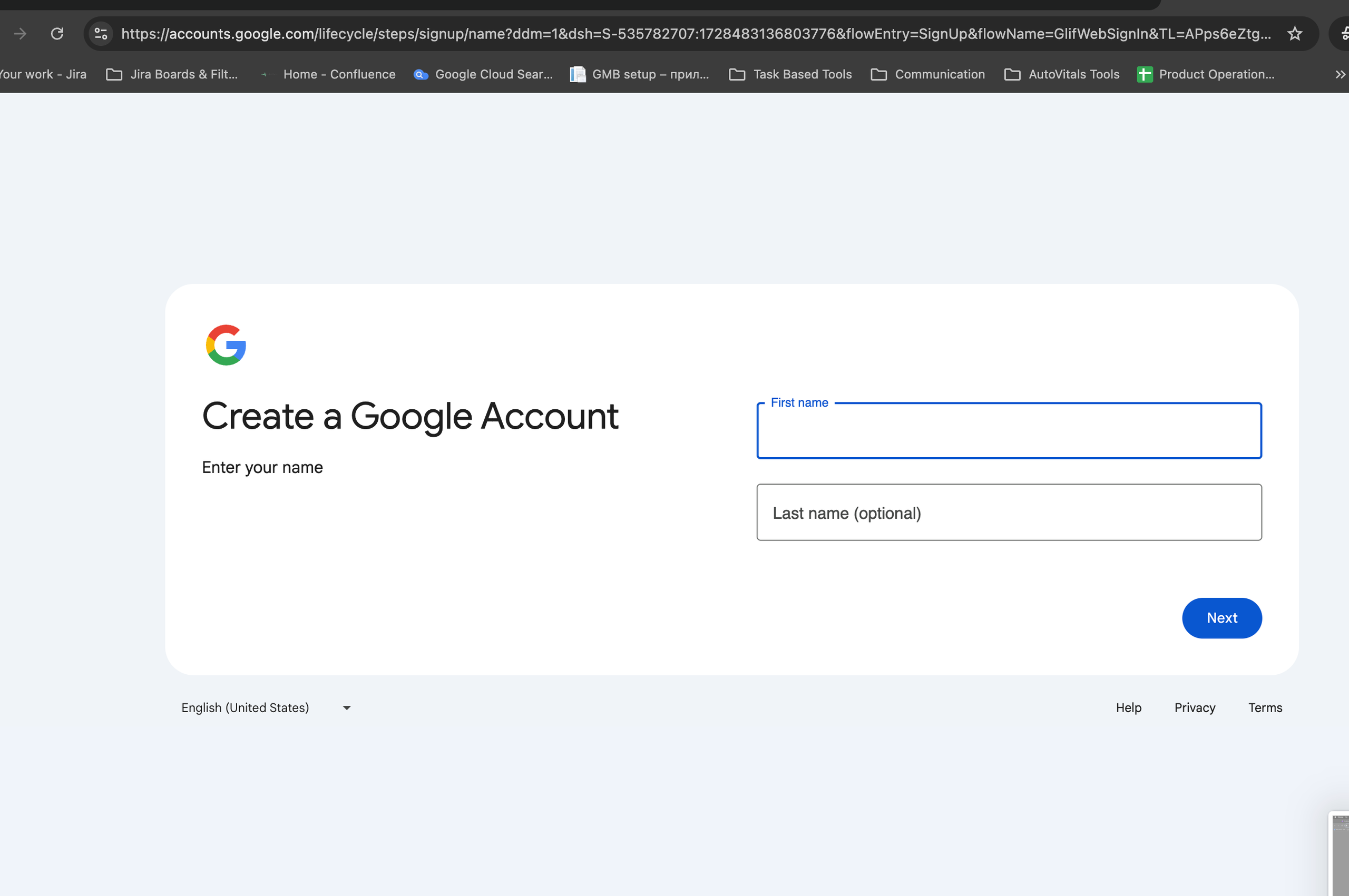Open the Your work - Jira bookmark
1349x896 pixels.
43,74
